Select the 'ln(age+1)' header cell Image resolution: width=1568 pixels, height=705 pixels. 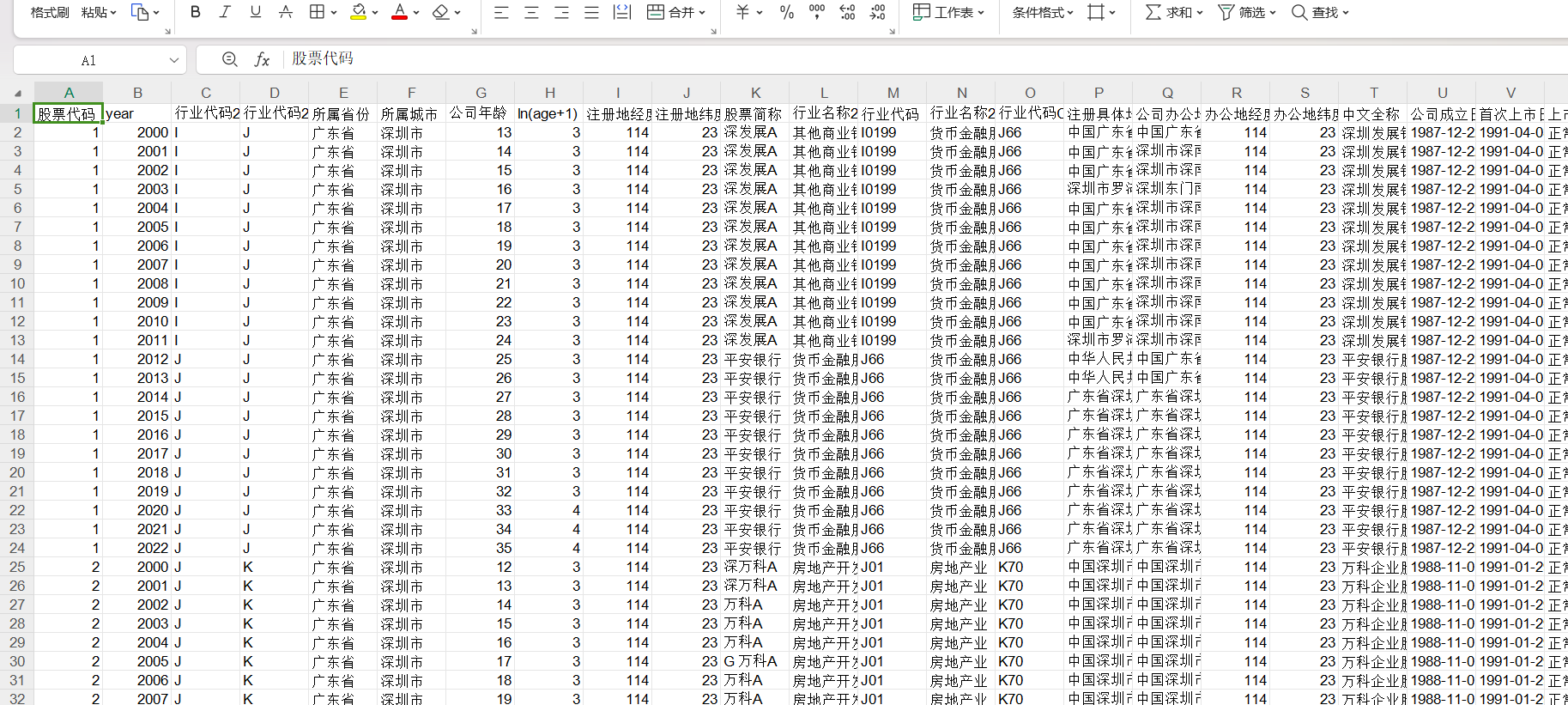[549, 113]
